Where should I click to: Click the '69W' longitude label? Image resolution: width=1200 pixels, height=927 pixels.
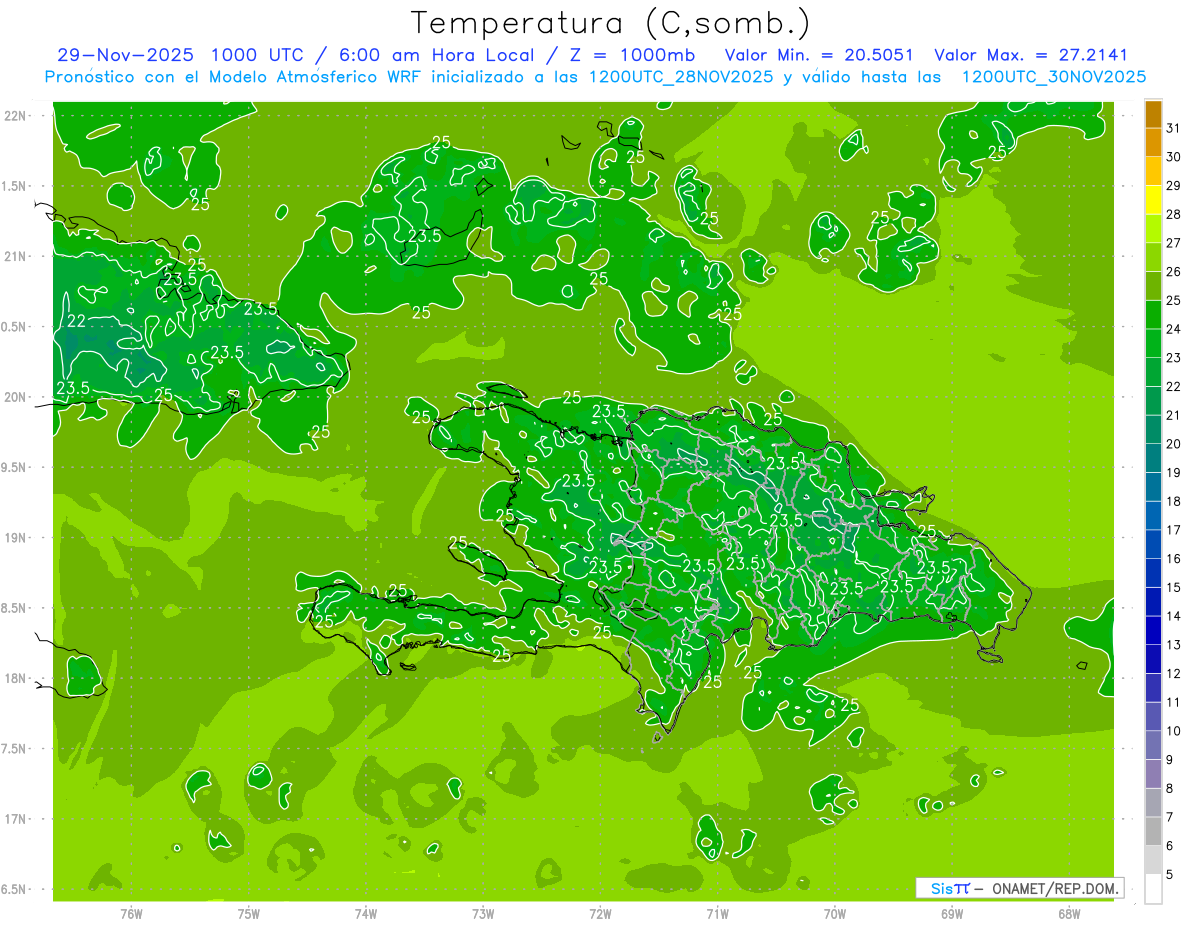[952, 914]
